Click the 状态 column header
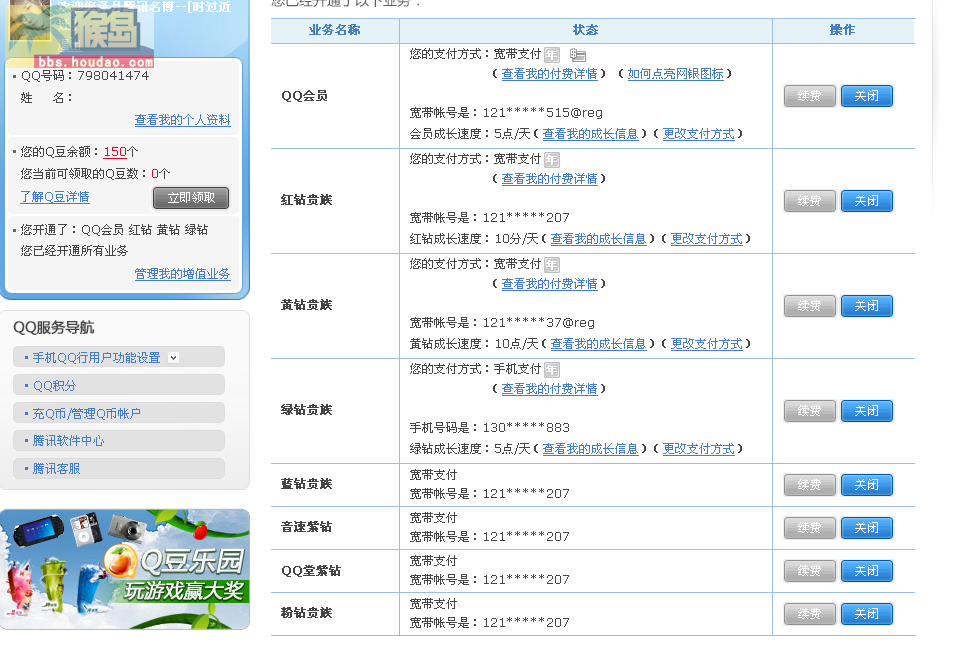 pos(585,30)
